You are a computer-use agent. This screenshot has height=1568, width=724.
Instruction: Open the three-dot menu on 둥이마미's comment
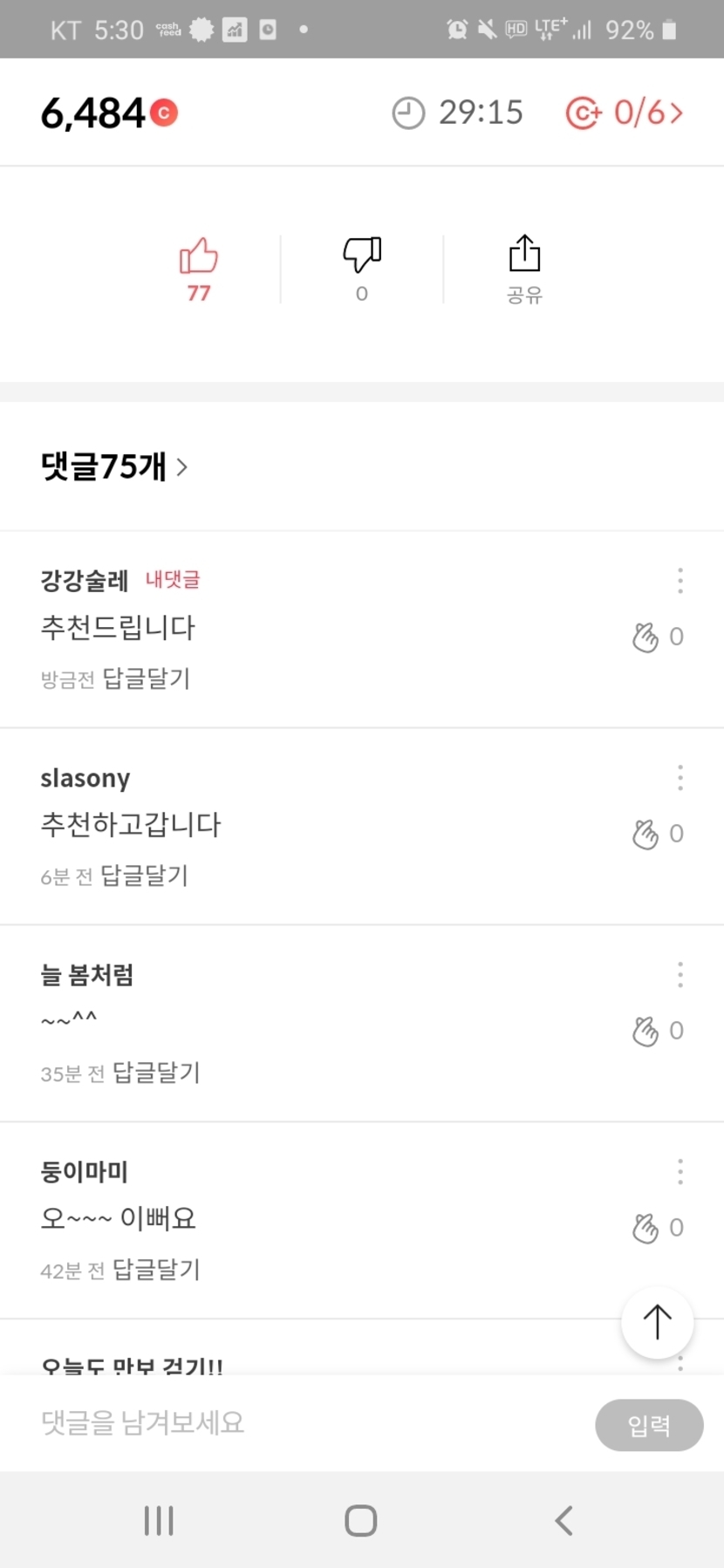point(680,1172)
